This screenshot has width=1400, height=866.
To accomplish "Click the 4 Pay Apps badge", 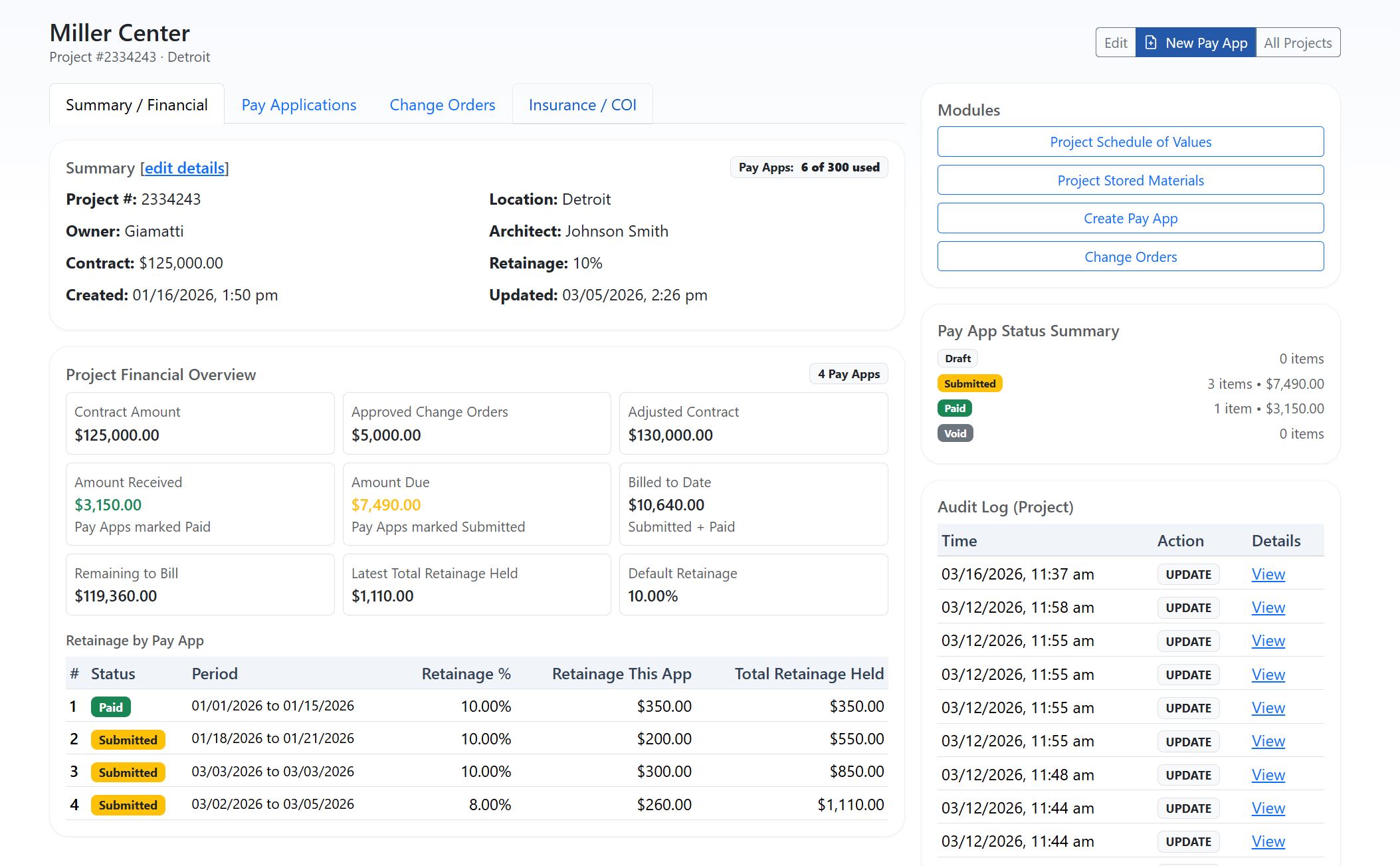I will click(x=849, y=374).
